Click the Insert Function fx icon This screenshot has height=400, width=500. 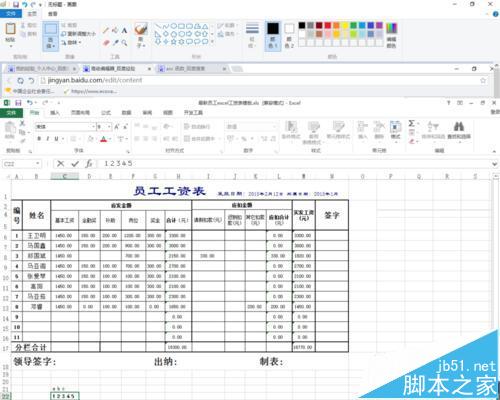point(89,164)
